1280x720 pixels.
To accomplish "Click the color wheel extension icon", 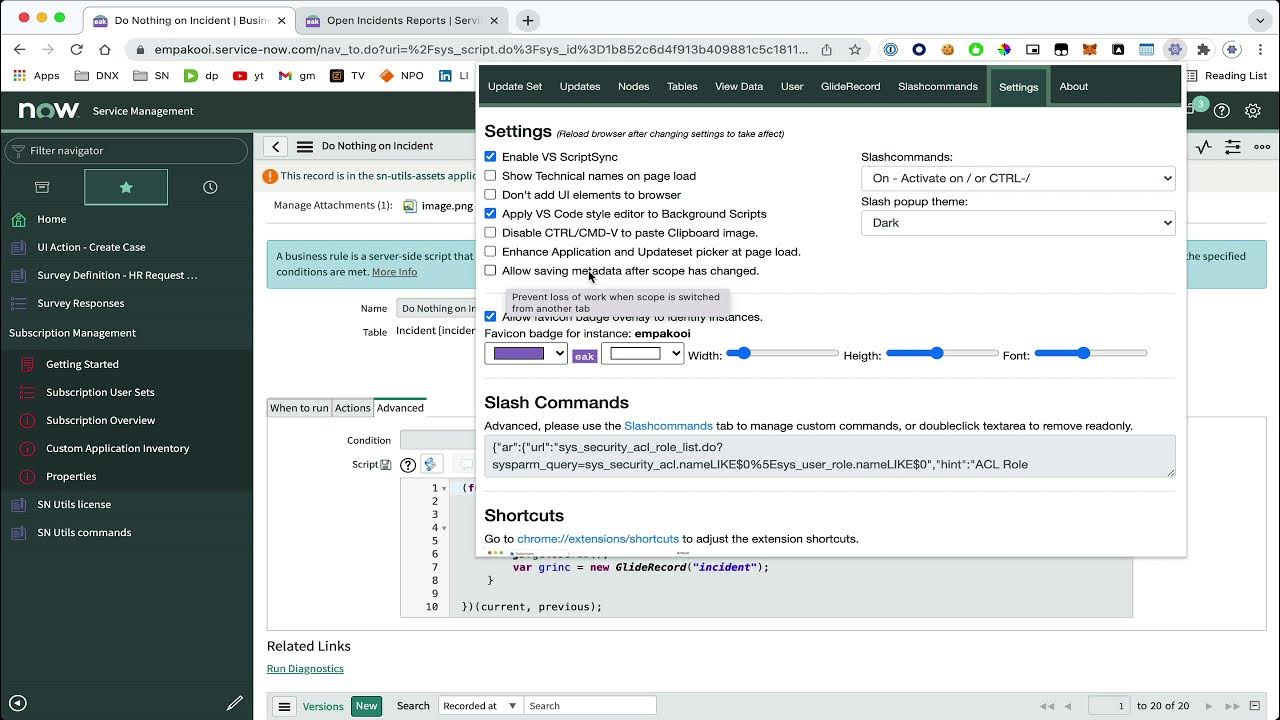I will tap(1004, 49).
